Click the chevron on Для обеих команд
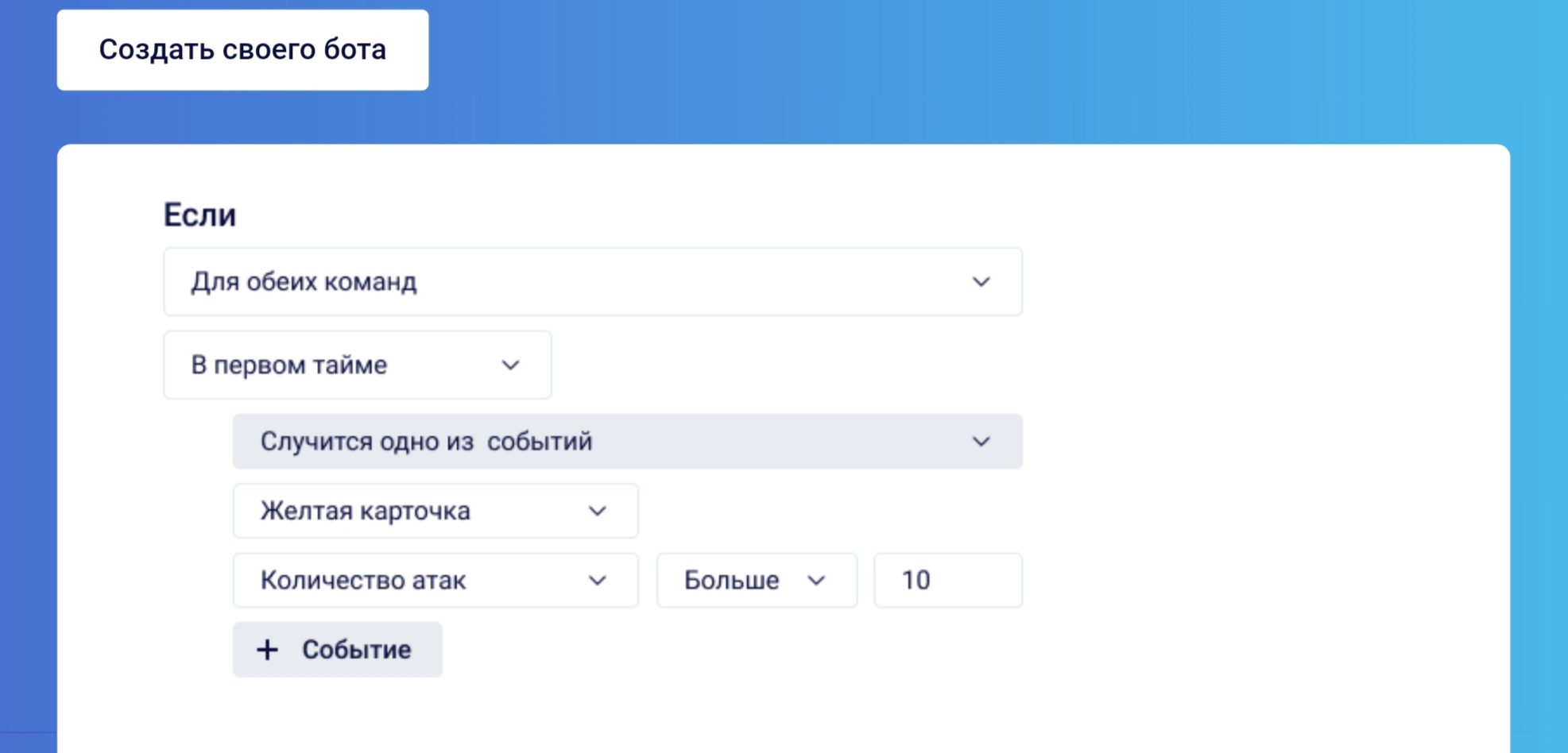This screenshot has height=753, width=1568. click(x=982, y=282)
